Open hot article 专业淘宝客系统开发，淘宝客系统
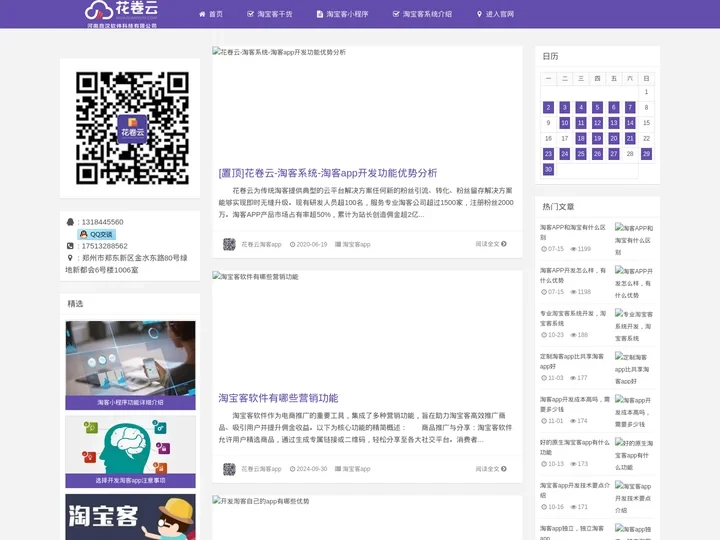 (573, 318)
